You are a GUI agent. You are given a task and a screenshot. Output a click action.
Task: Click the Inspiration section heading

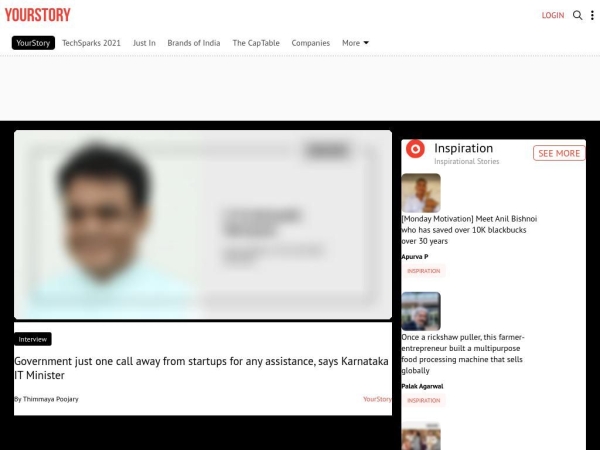click(x=463, y=148)
